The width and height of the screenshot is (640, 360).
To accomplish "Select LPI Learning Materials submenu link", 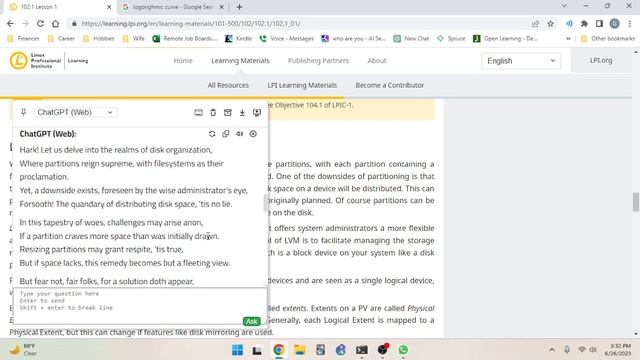I will click(302, 85).
